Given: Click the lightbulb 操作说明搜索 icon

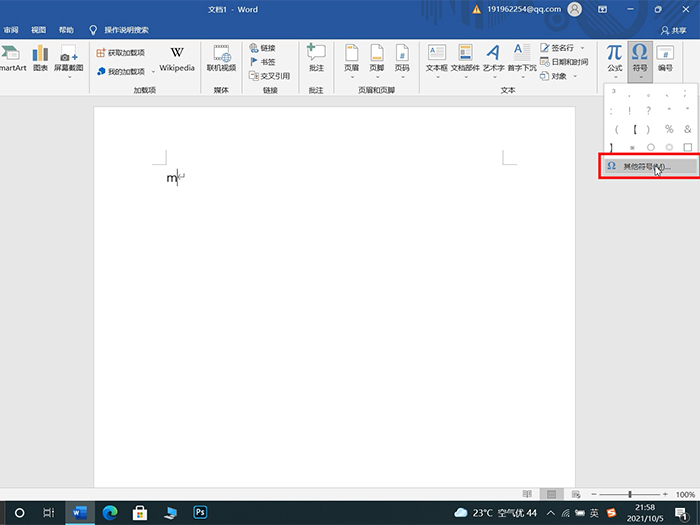Looking at the screenshot, I should (93, 30).
